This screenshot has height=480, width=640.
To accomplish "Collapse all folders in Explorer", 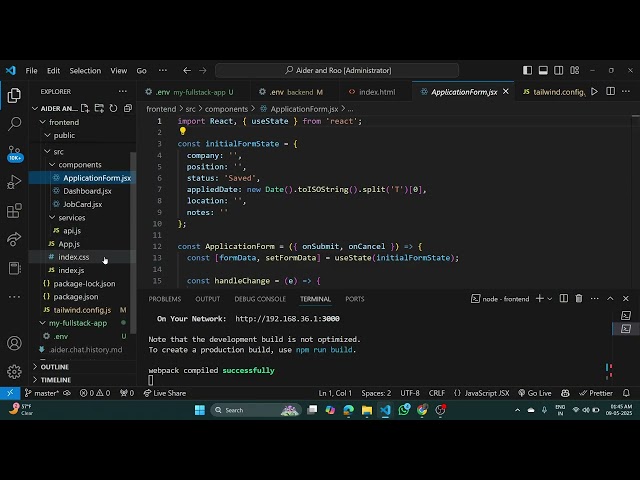I will [128, 108].
